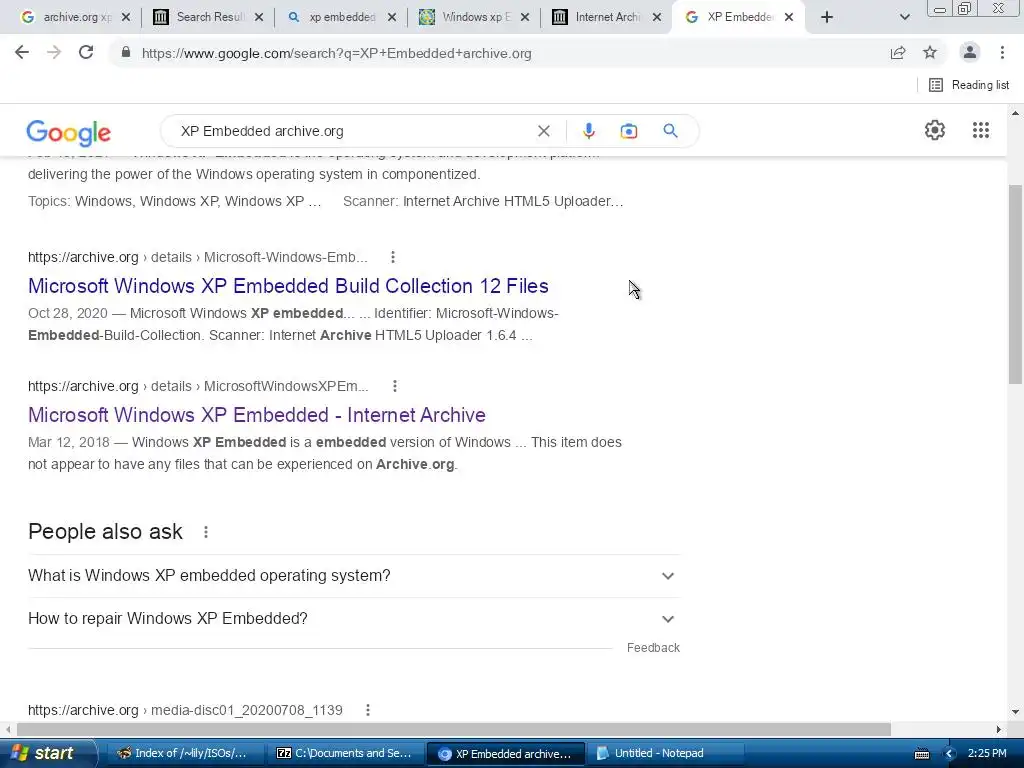Close the active XP Embedded tab

tap(789, 18)
